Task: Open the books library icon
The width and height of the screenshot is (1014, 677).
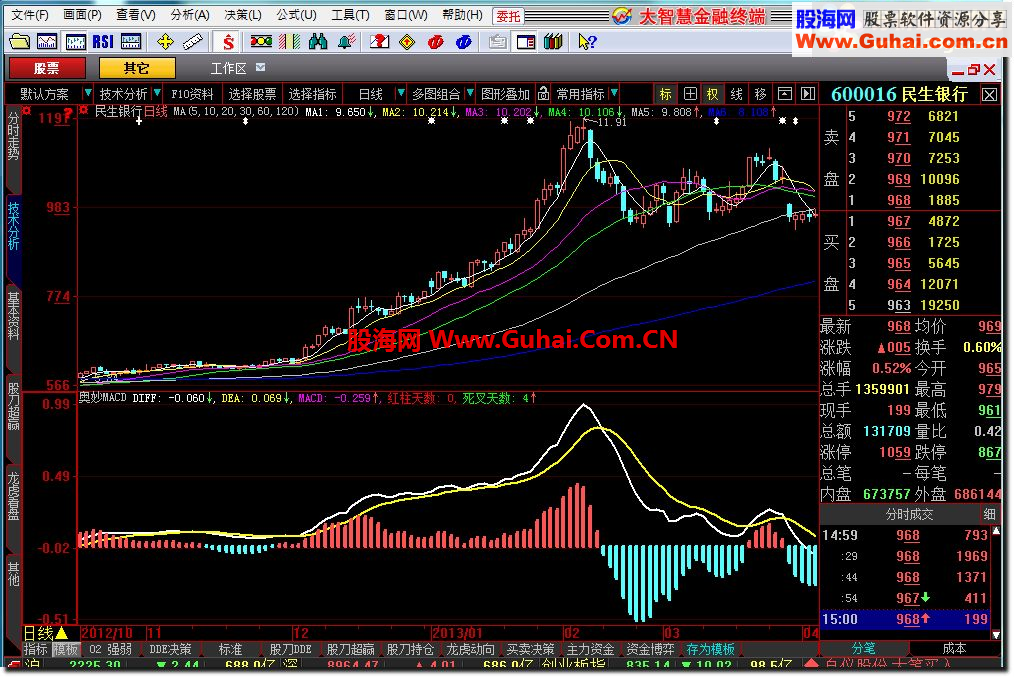Action: 553,42
